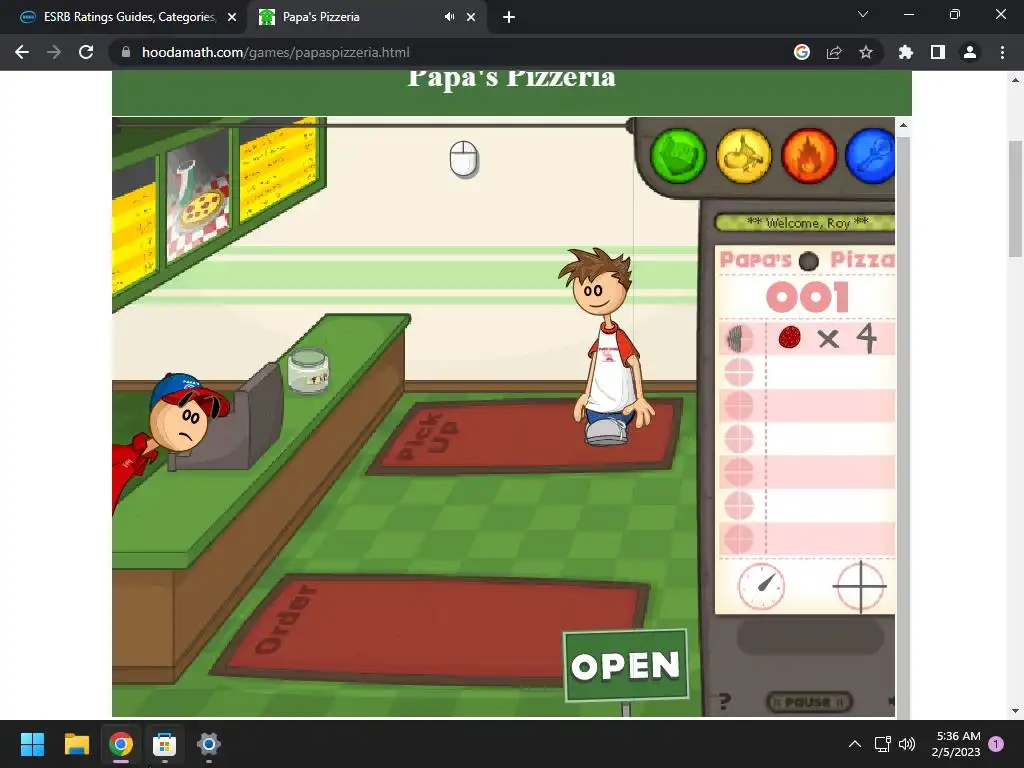Pause the game with Pause button

pyautogui.click(x=808, y=702)
